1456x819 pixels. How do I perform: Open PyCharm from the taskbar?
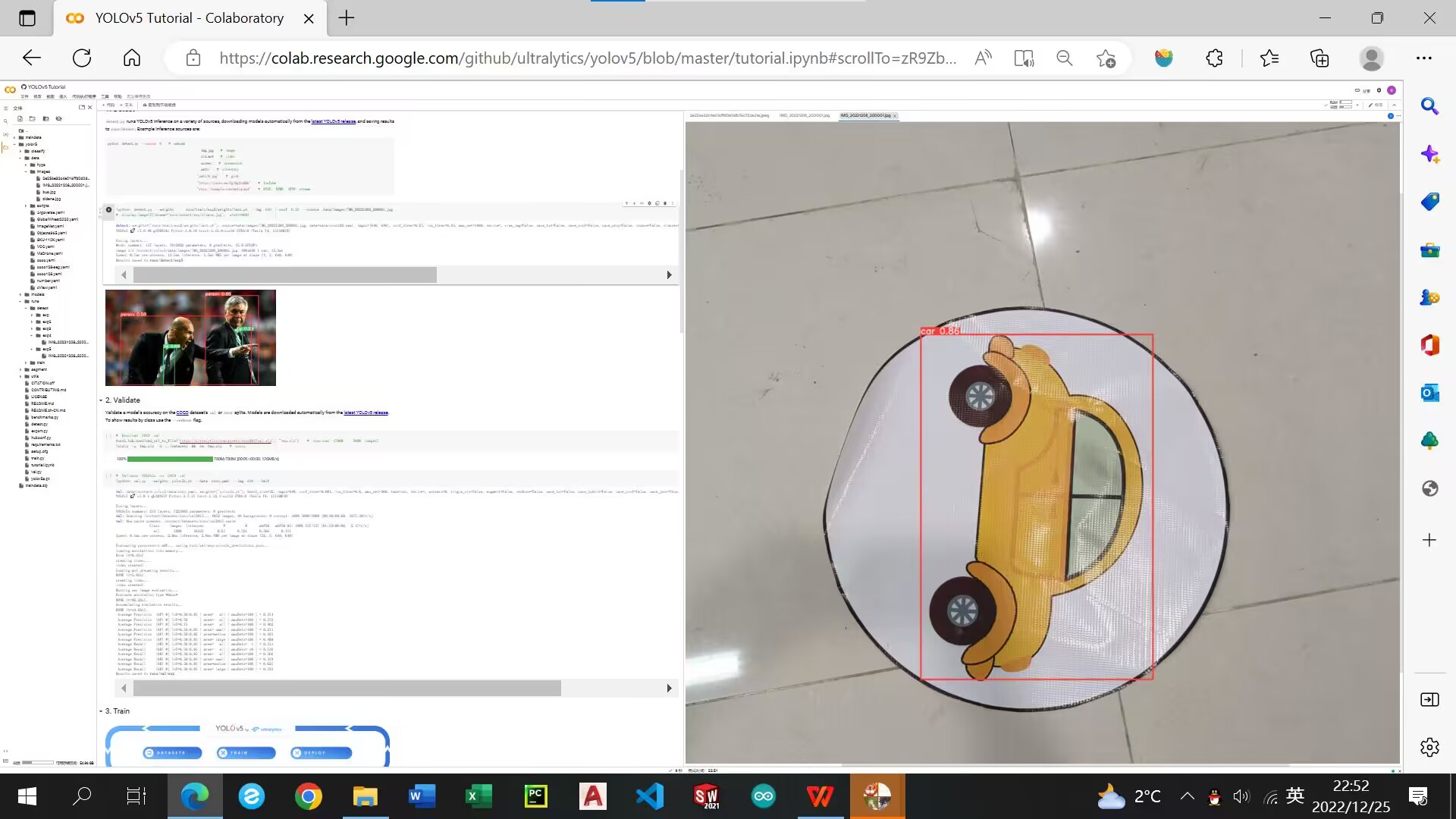(x=535, y=796)
